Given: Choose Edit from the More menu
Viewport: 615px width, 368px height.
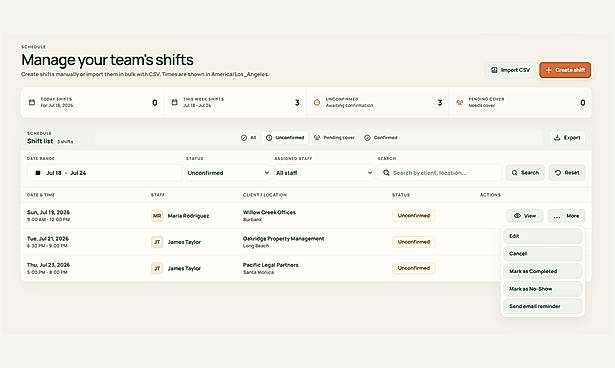Looking at the screenshot, I should [x=542, y=236].
